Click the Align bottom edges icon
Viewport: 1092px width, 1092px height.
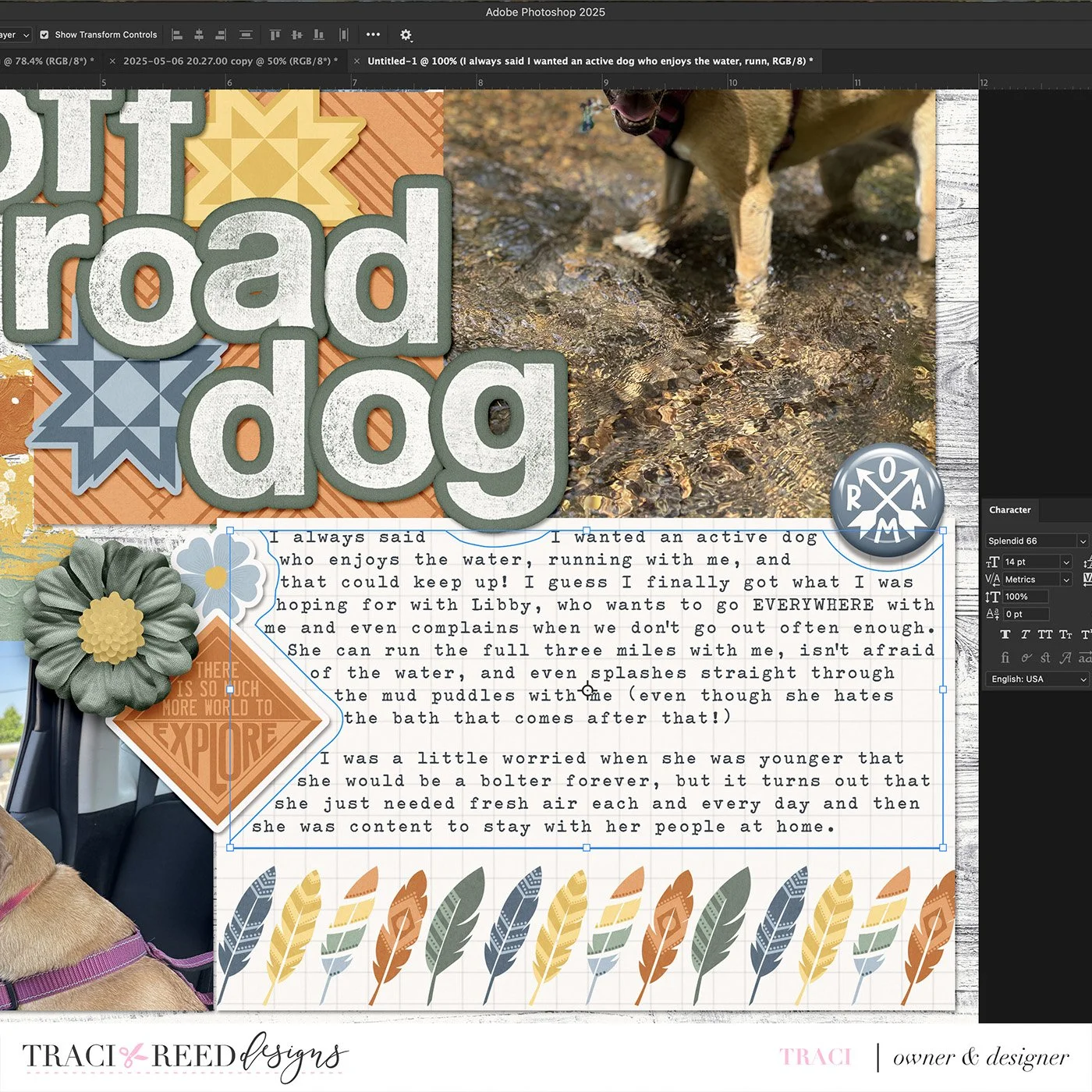(x=321, y=34)
